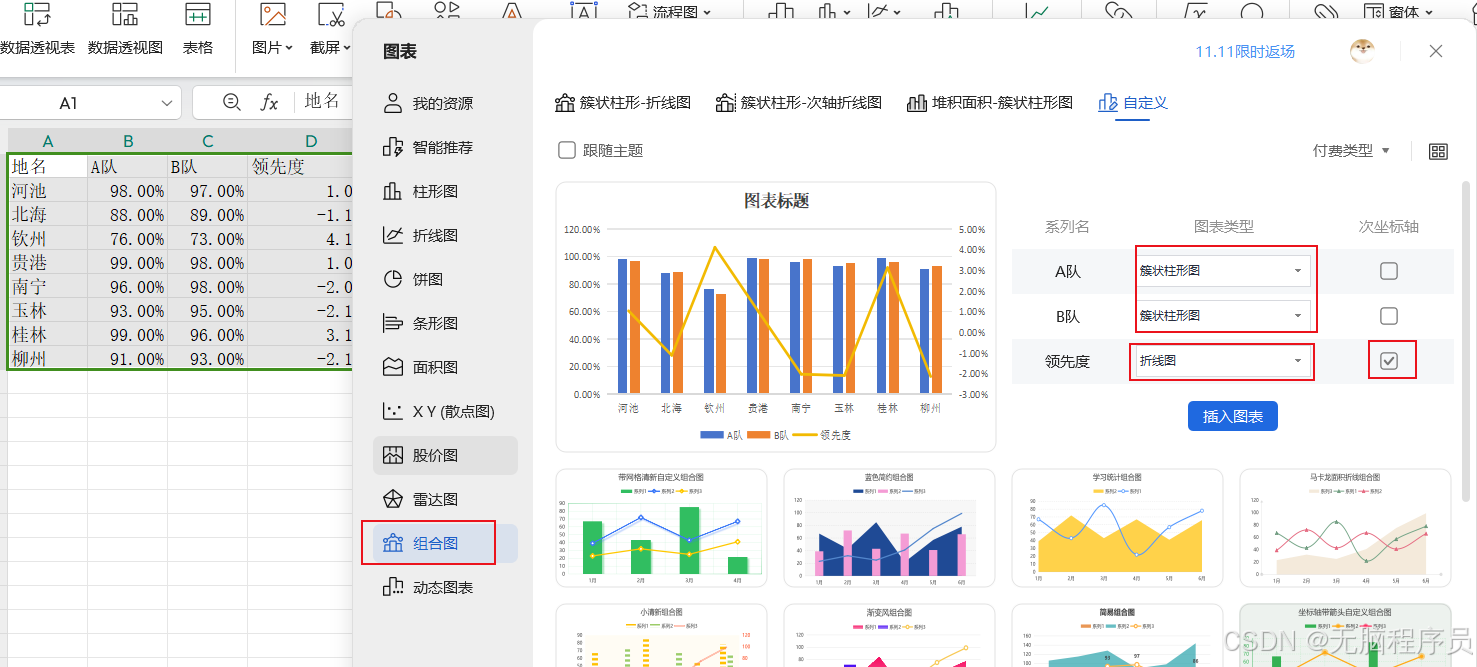Enable secondary axis for A队 series
Viewport: 1477px width, 667px height.
[x=1389, y=271]
